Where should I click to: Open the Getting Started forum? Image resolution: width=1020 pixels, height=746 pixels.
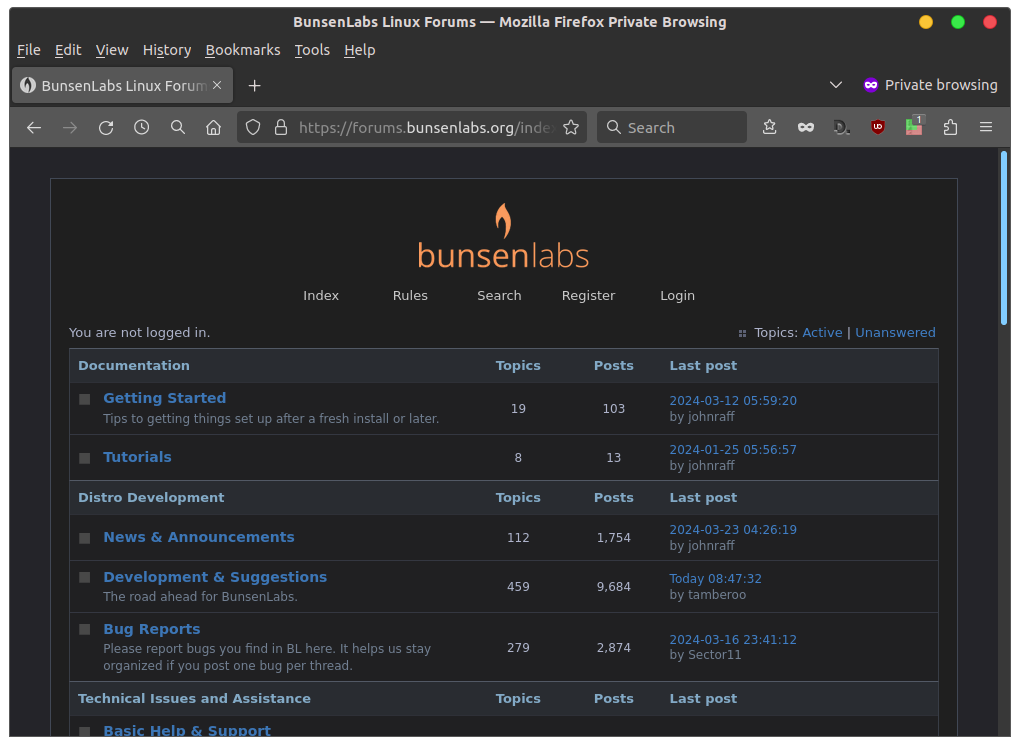click(x=165, y=398)
